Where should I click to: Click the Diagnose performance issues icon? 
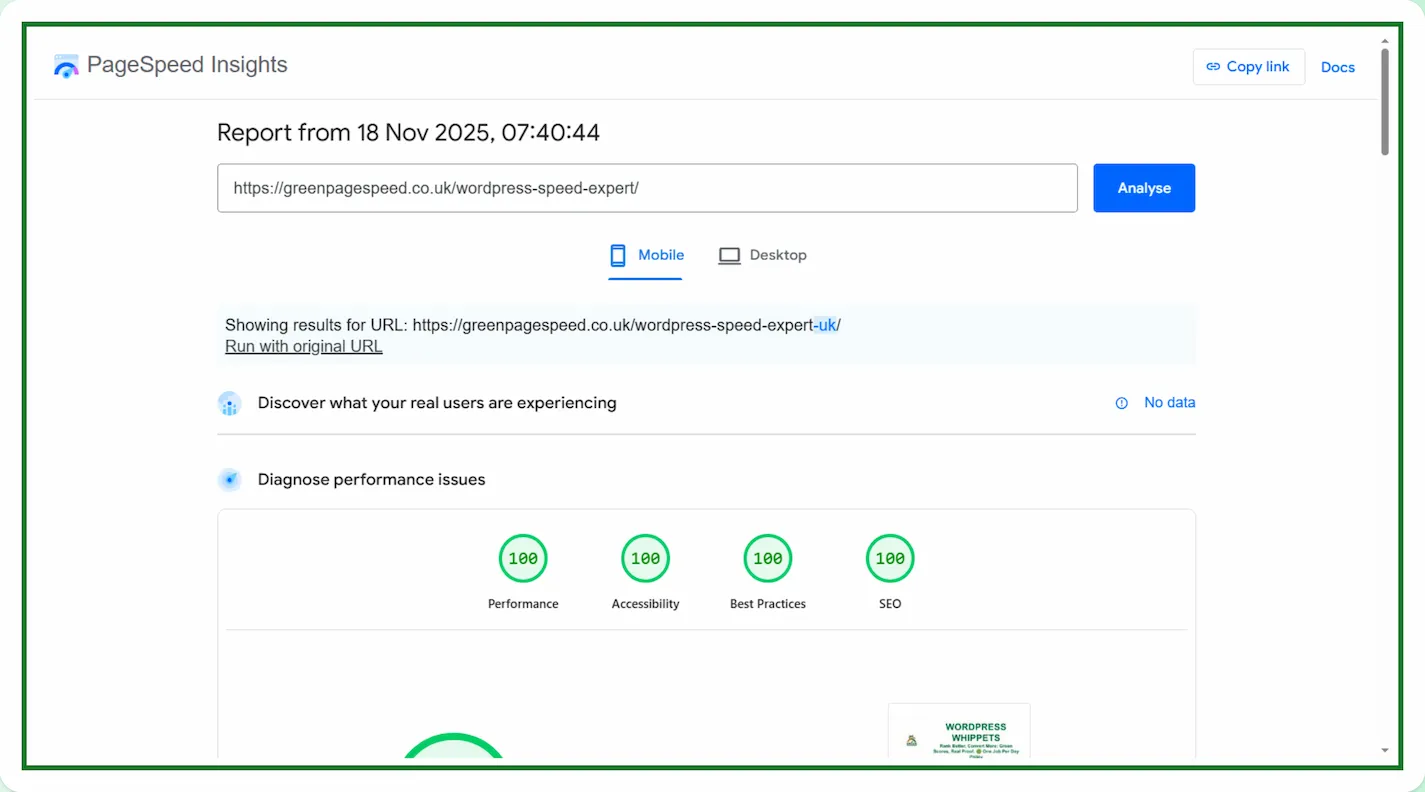(x=229, y=480)
